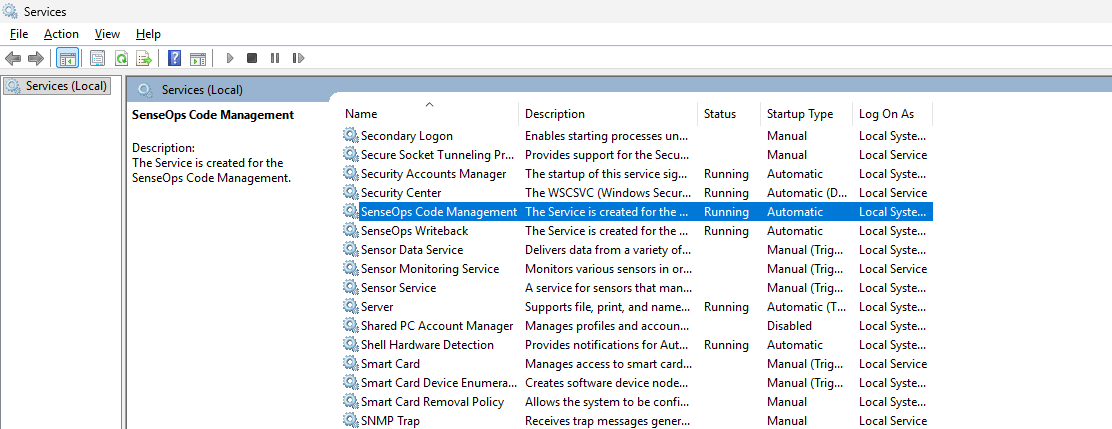Select the Secondary Logon service name

[x=406, y=135]
